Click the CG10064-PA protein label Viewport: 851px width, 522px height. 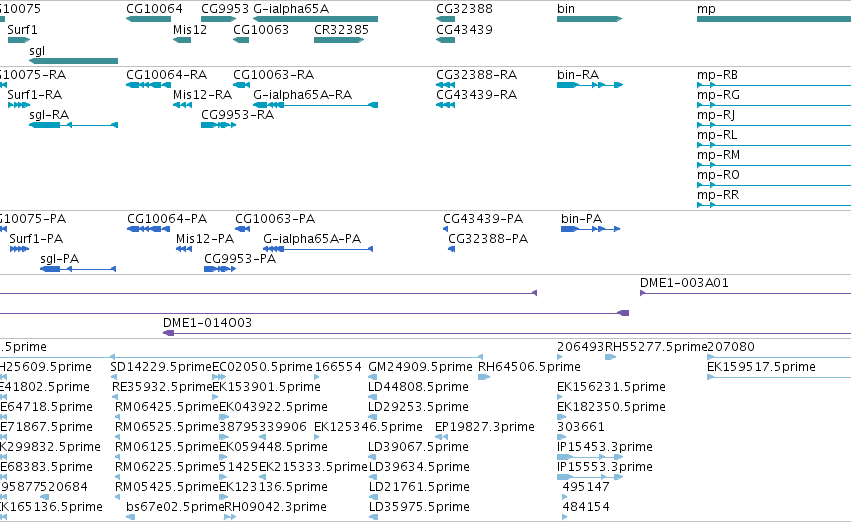[167, 219]
